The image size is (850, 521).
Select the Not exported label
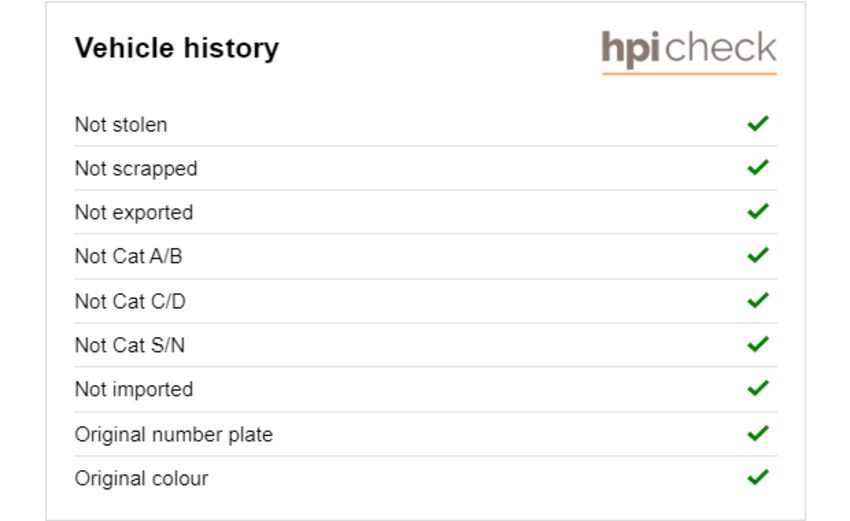pyautogui.click(x=134, y=213)
